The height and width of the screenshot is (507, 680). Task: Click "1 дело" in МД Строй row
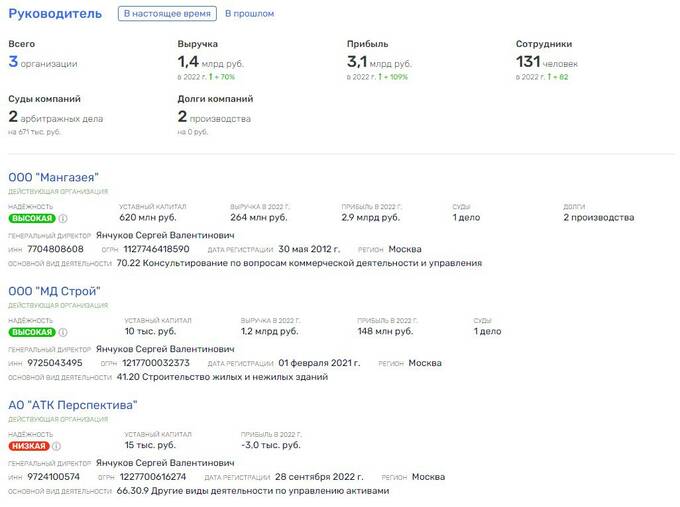pos(487,331)
